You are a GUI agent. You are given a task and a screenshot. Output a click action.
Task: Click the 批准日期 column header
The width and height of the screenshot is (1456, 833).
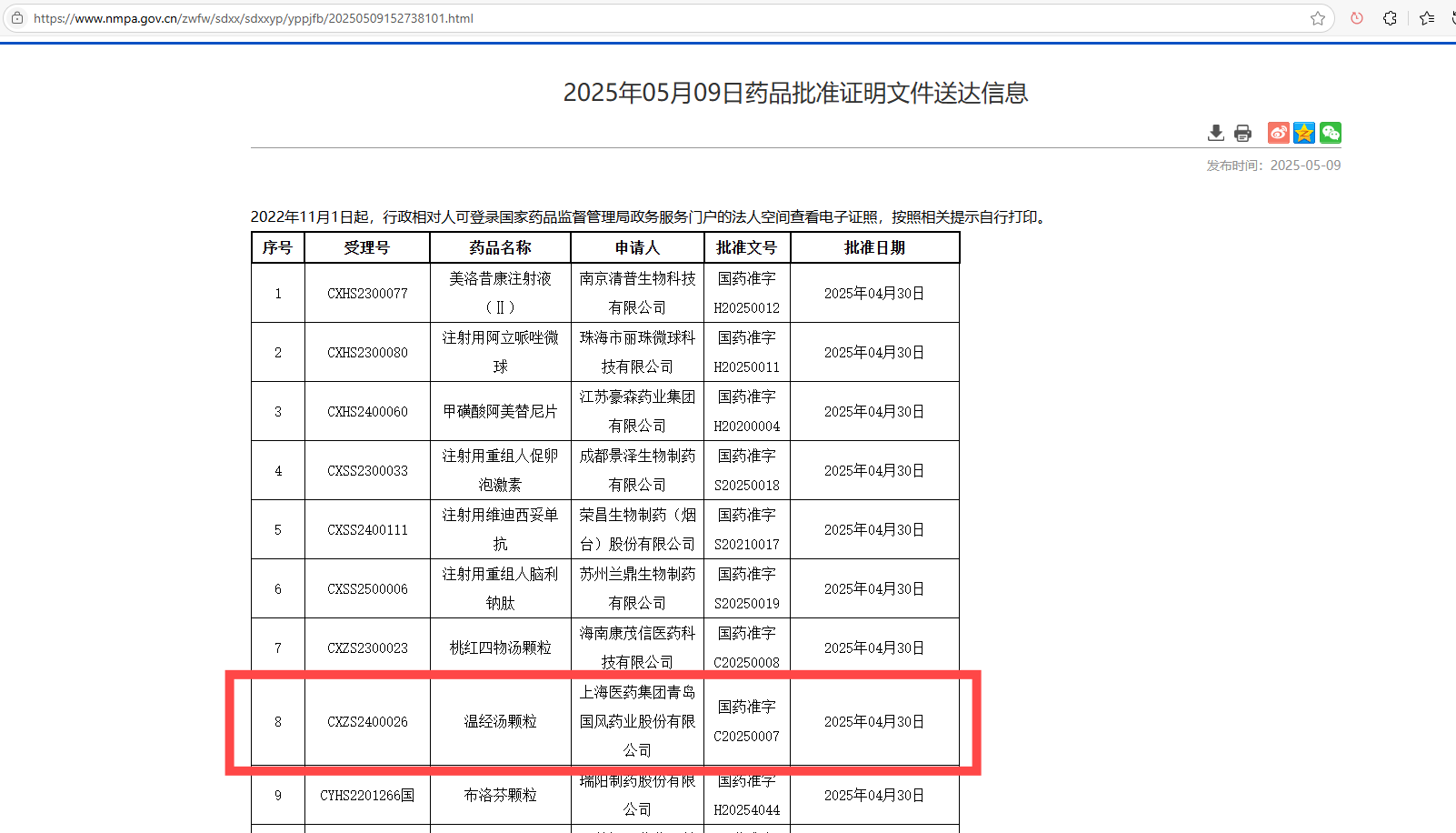coord(874,246)
